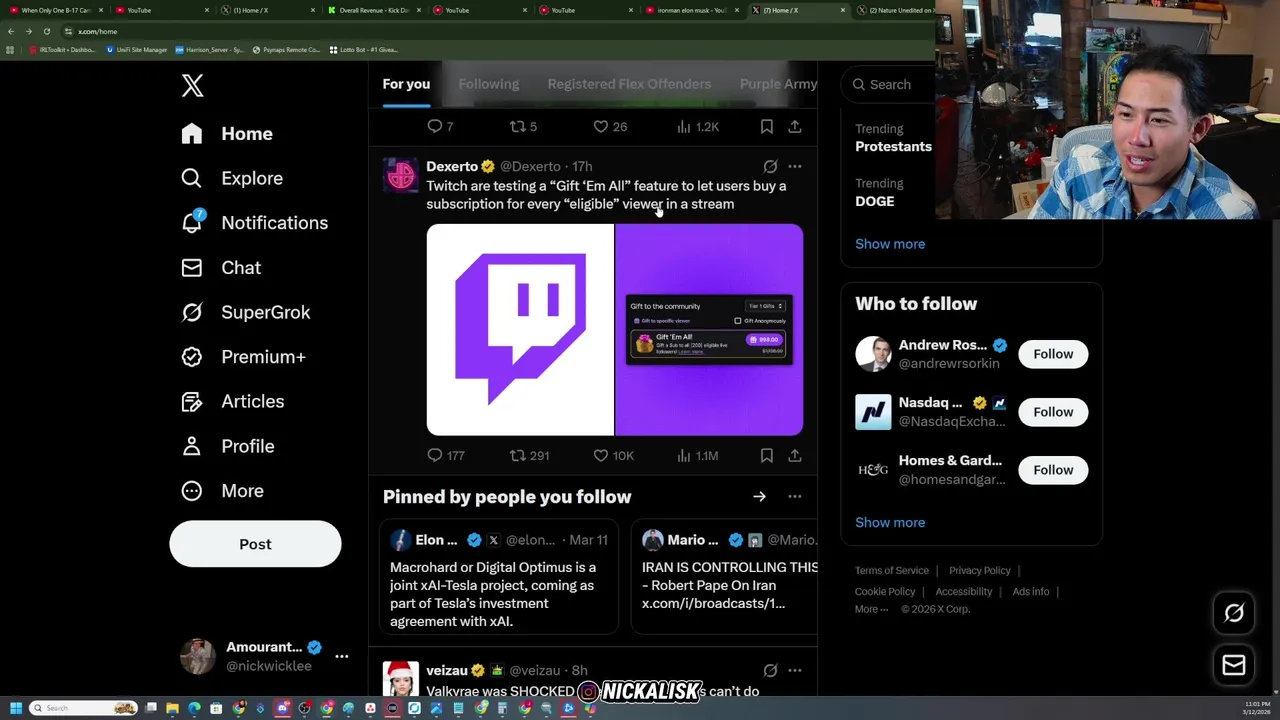Open Terms of Service link
Screen dimensions: 1280x720
pos(892,571)
